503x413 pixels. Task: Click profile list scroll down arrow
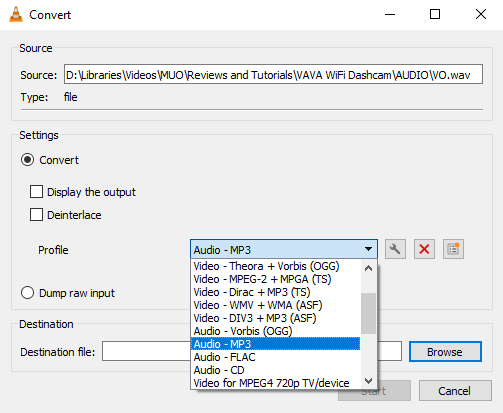point(368,381)
